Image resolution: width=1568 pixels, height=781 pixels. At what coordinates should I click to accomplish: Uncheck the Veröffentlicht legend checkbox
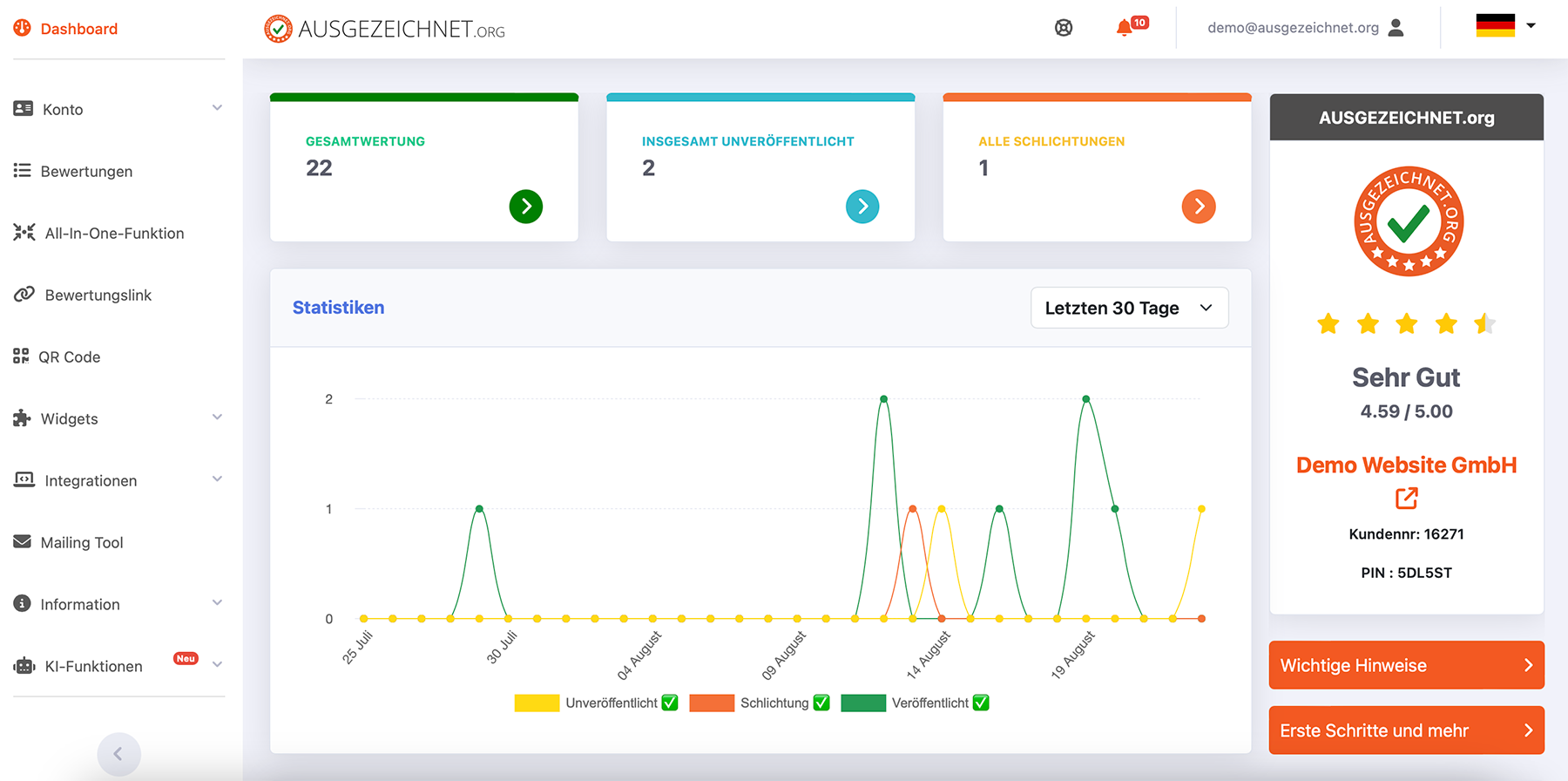click(x=981, y=703)
